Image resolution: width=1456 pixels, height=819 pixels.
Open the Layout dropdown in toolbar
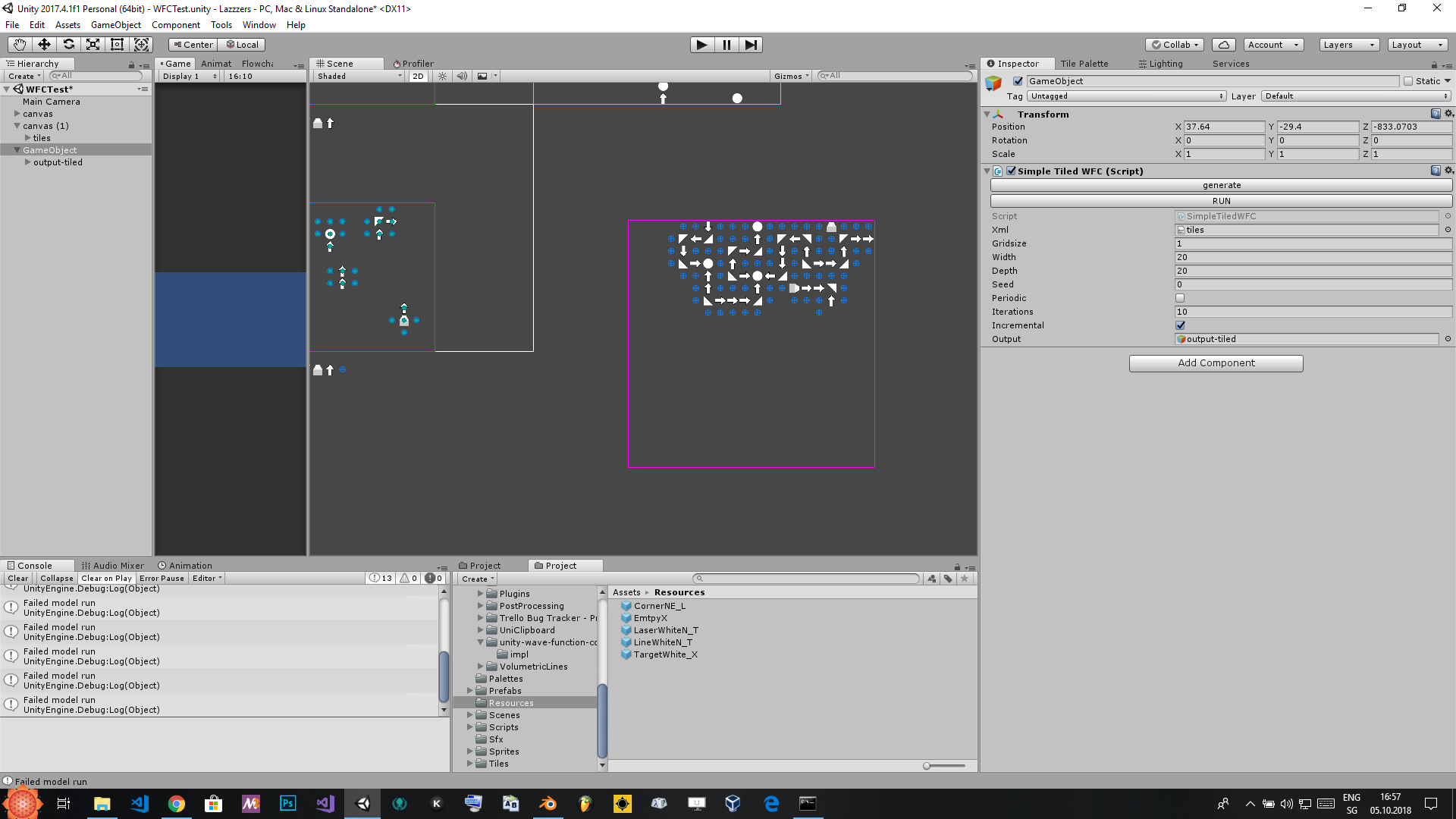pos(1417,45)
